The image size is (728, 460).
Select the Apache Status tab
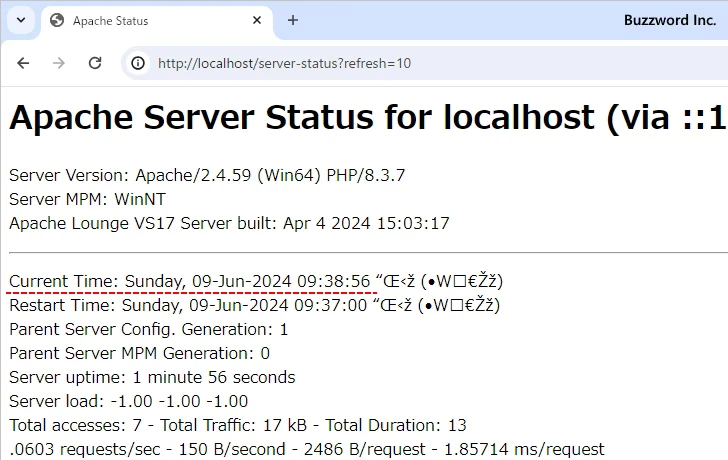(157, 21)
